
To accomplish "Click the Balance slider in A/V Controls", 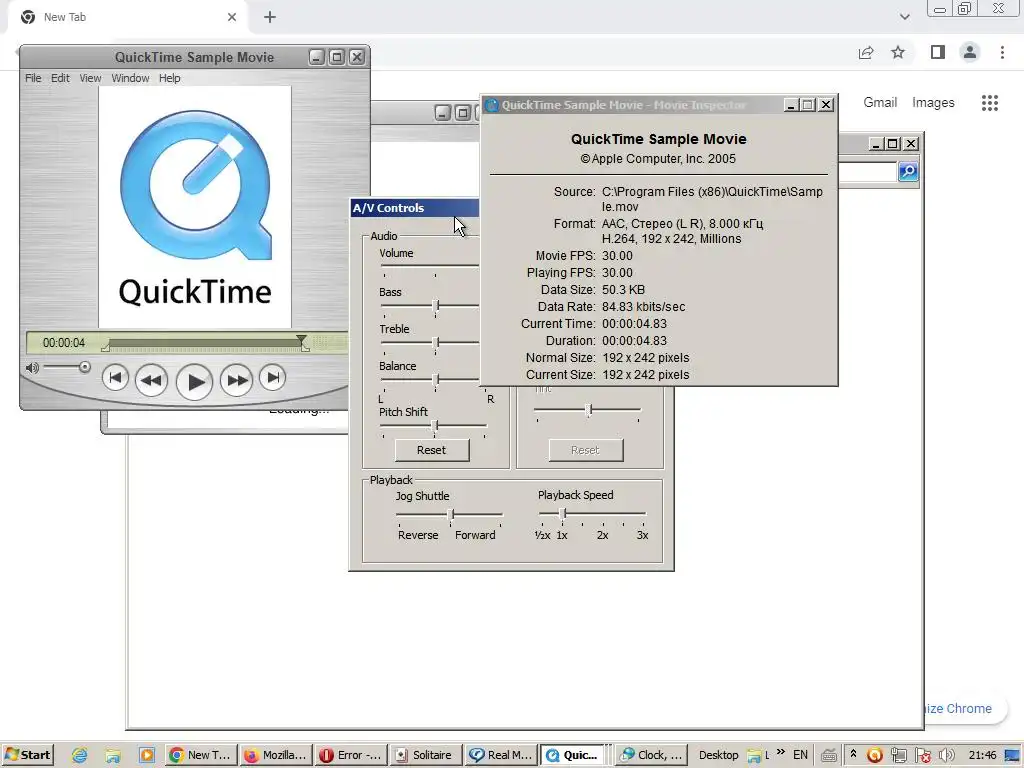I will coord(437,379).
